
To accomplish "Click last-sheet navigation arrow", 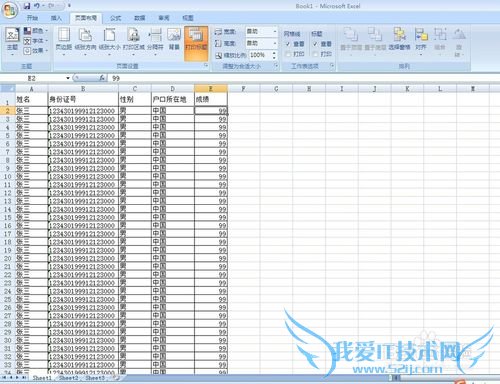I will point(24,378).
